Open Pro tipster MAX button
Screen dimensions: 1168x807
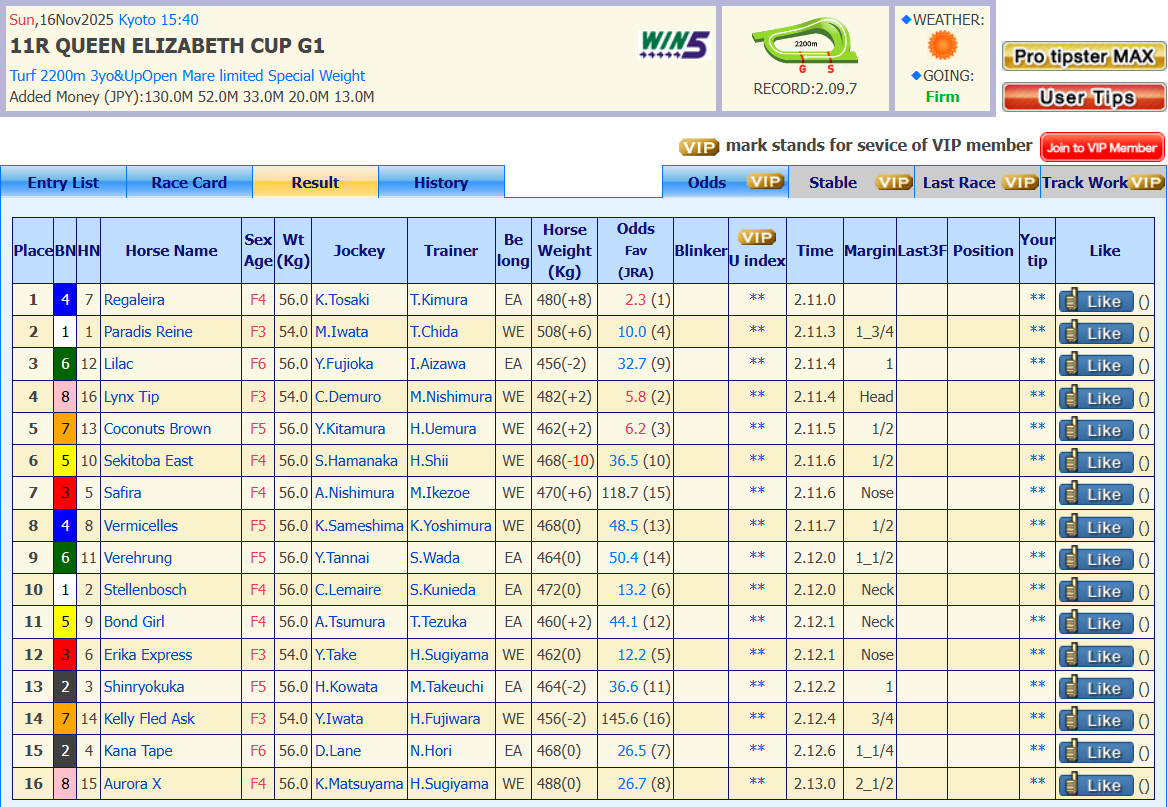[x=1084, y=57]
